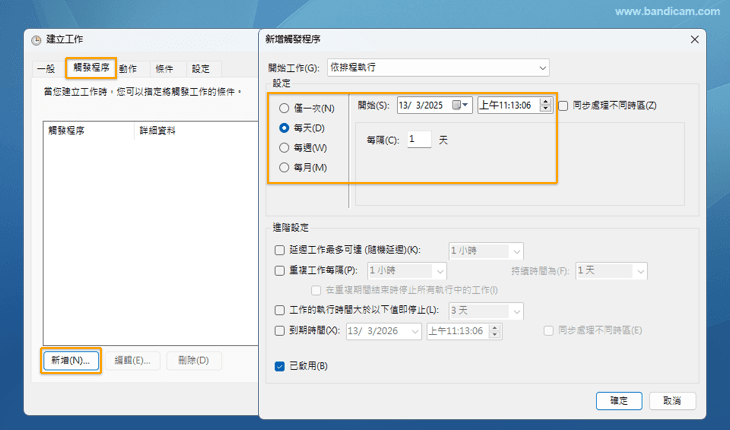Enable 延遲工作最多可達 checkbox
This screenshot has width=730, height=430.
(280, 250)
